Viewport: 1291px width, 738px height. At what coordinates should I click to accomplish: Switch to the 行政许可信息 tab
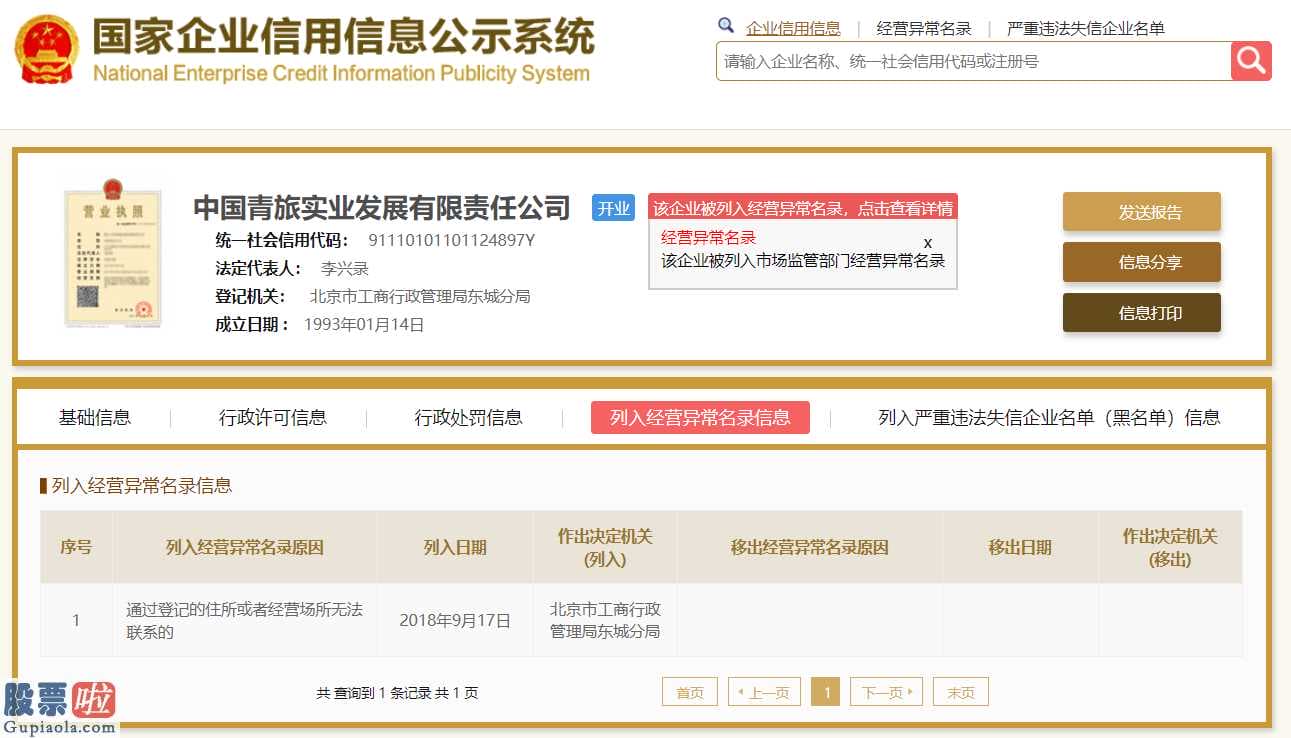[x=273, y=418]
